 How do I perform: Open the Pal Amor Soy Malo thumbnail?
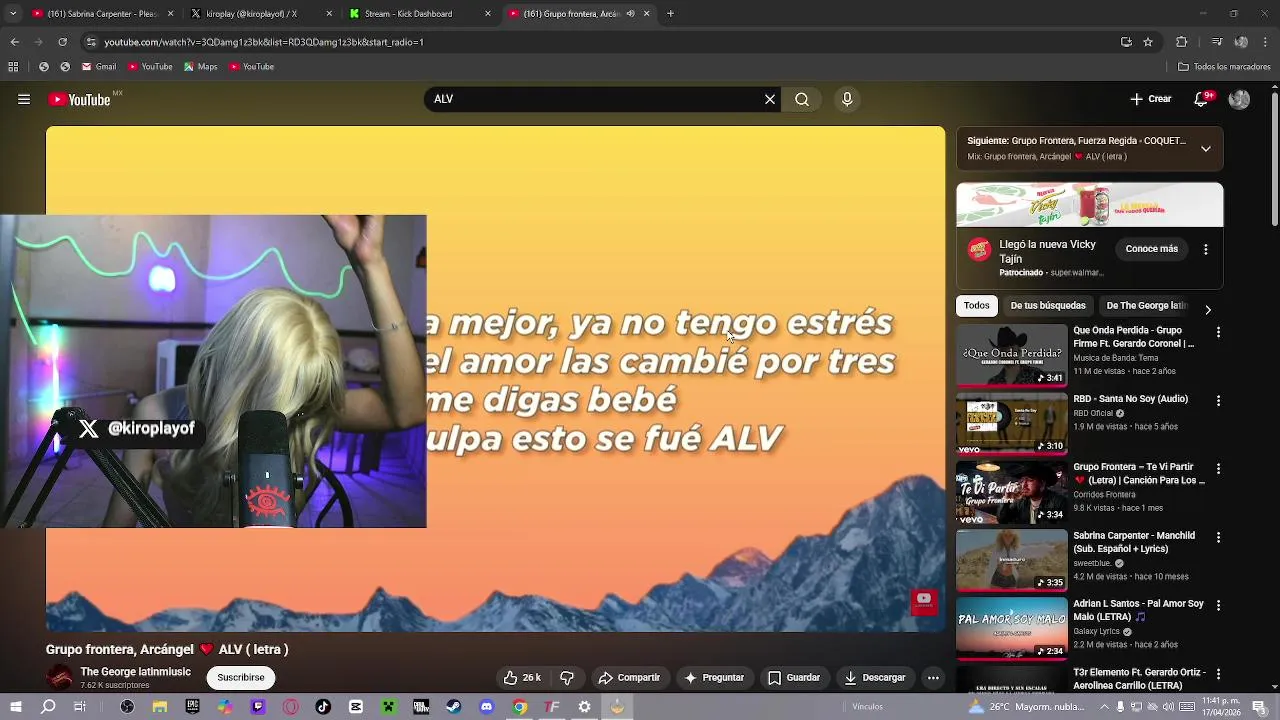coord(1012,628)
